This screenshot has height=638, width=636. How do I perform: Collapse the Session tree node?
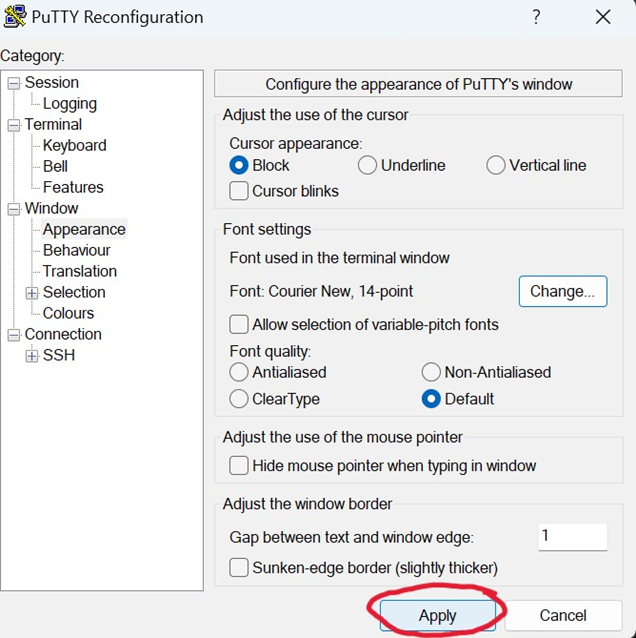[14, 83]
